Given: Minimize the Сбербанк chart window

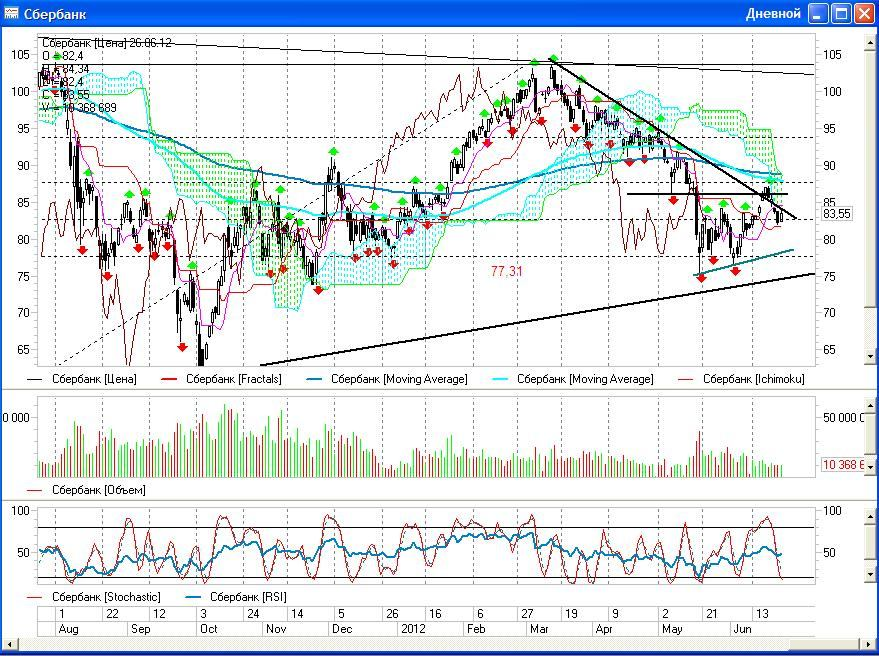Looking at the screenshot, I should [x=819, y=13].
